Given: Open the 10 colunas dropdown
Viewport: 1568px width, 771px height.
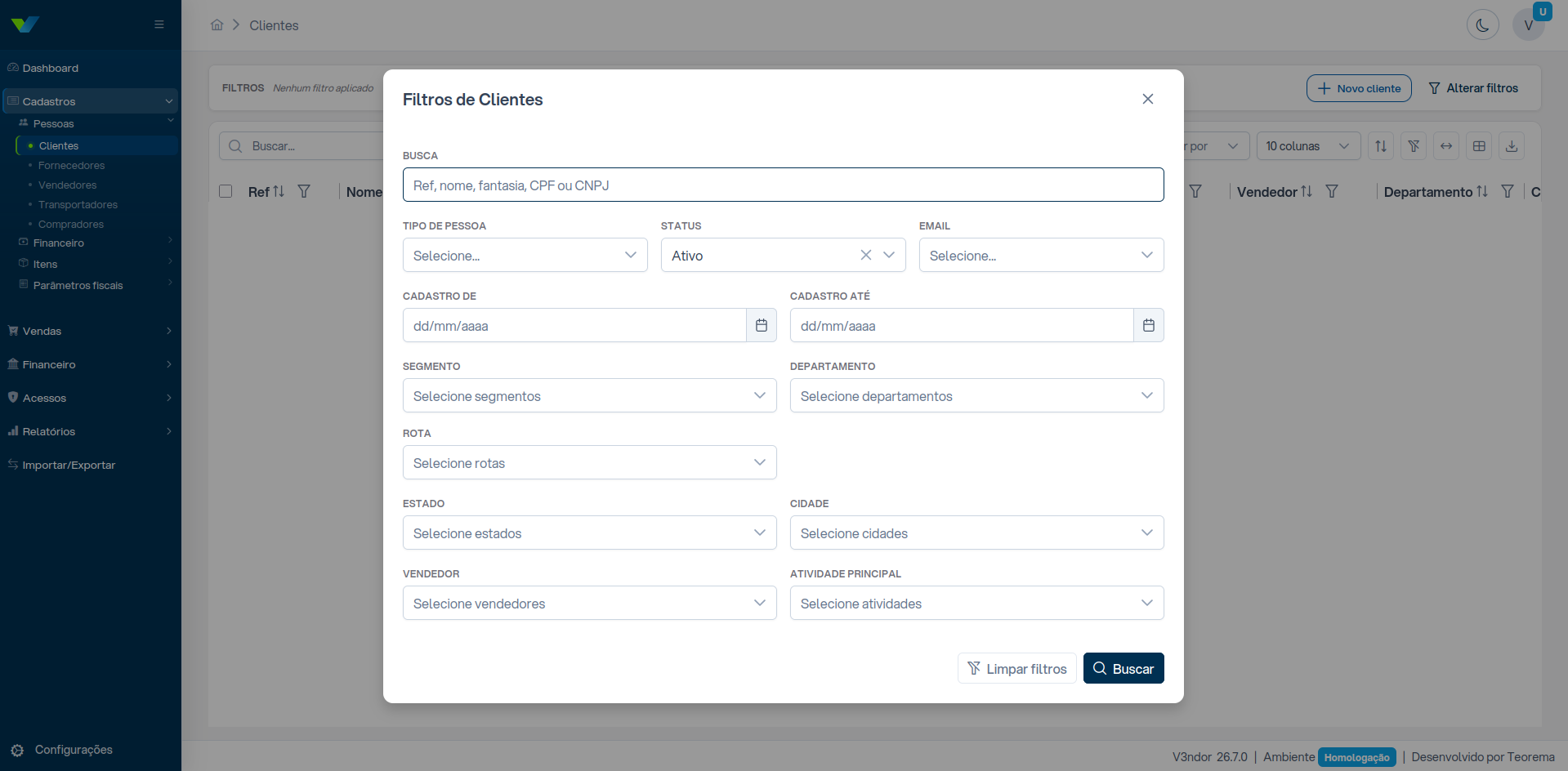Looking at the screenshot, I should (x=1308, y=145).
